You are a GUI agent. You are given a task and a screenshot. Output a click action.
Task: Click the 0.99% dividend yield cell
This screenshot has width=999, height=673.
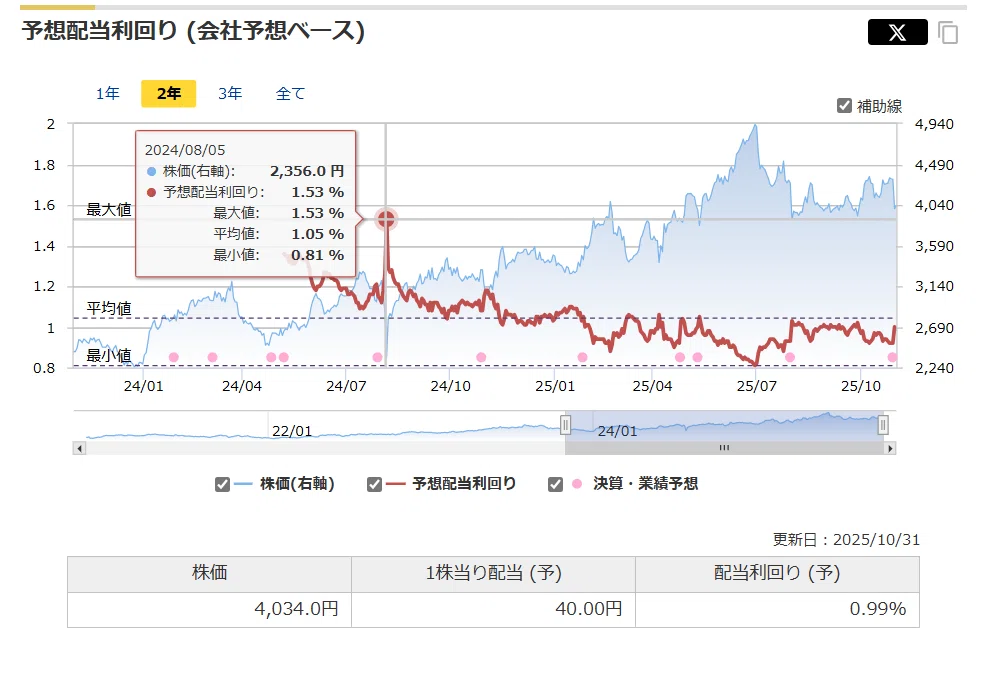777,610
